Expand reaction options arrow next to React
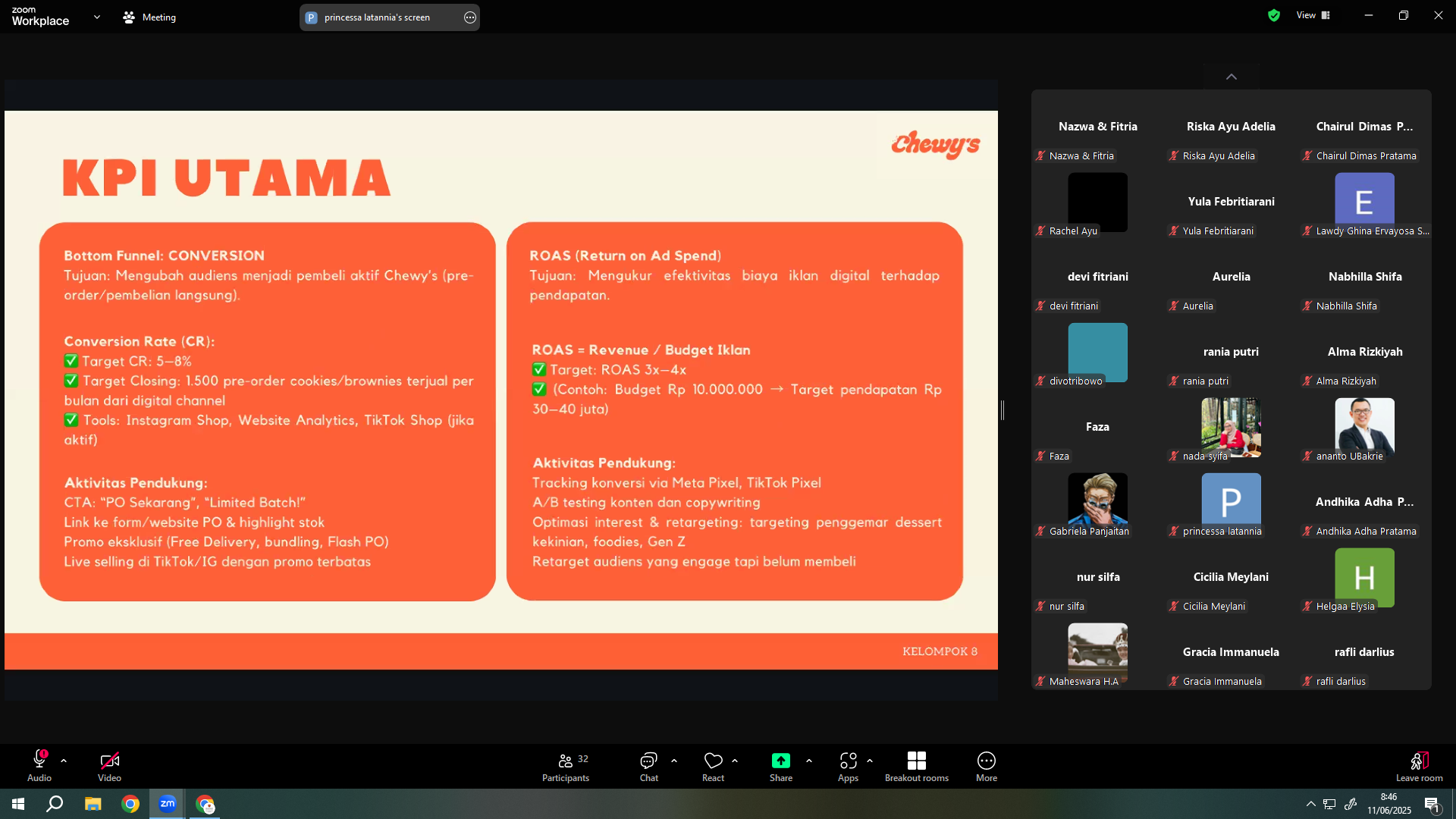The height and width of the screenshot is (819, 1456). 735,761
